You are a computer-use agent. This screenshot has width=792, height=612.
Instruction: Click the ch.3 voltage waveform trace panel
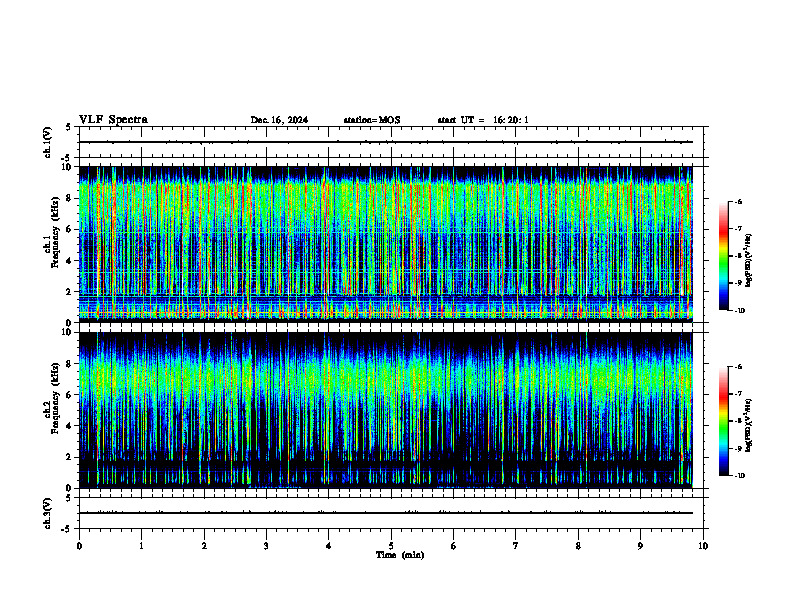click(x=391, y=513)
